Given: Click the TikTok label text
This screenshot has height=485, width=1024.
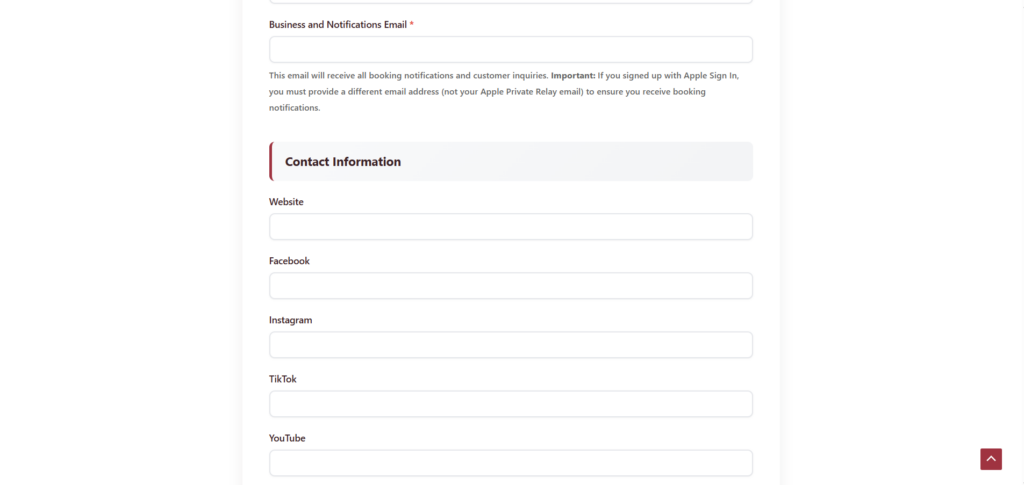Looking at the screenshot, I should [x=282, y=379].
